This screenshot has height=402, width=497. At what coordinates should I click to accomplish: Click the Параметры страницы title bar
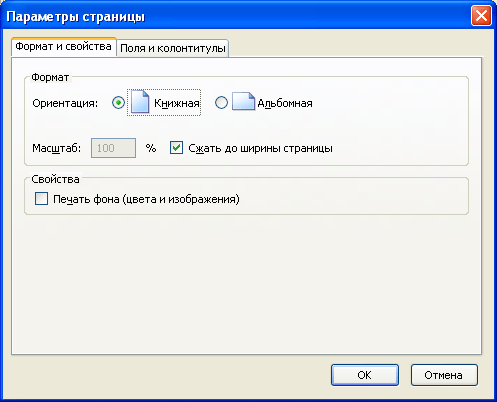(233, 16)
